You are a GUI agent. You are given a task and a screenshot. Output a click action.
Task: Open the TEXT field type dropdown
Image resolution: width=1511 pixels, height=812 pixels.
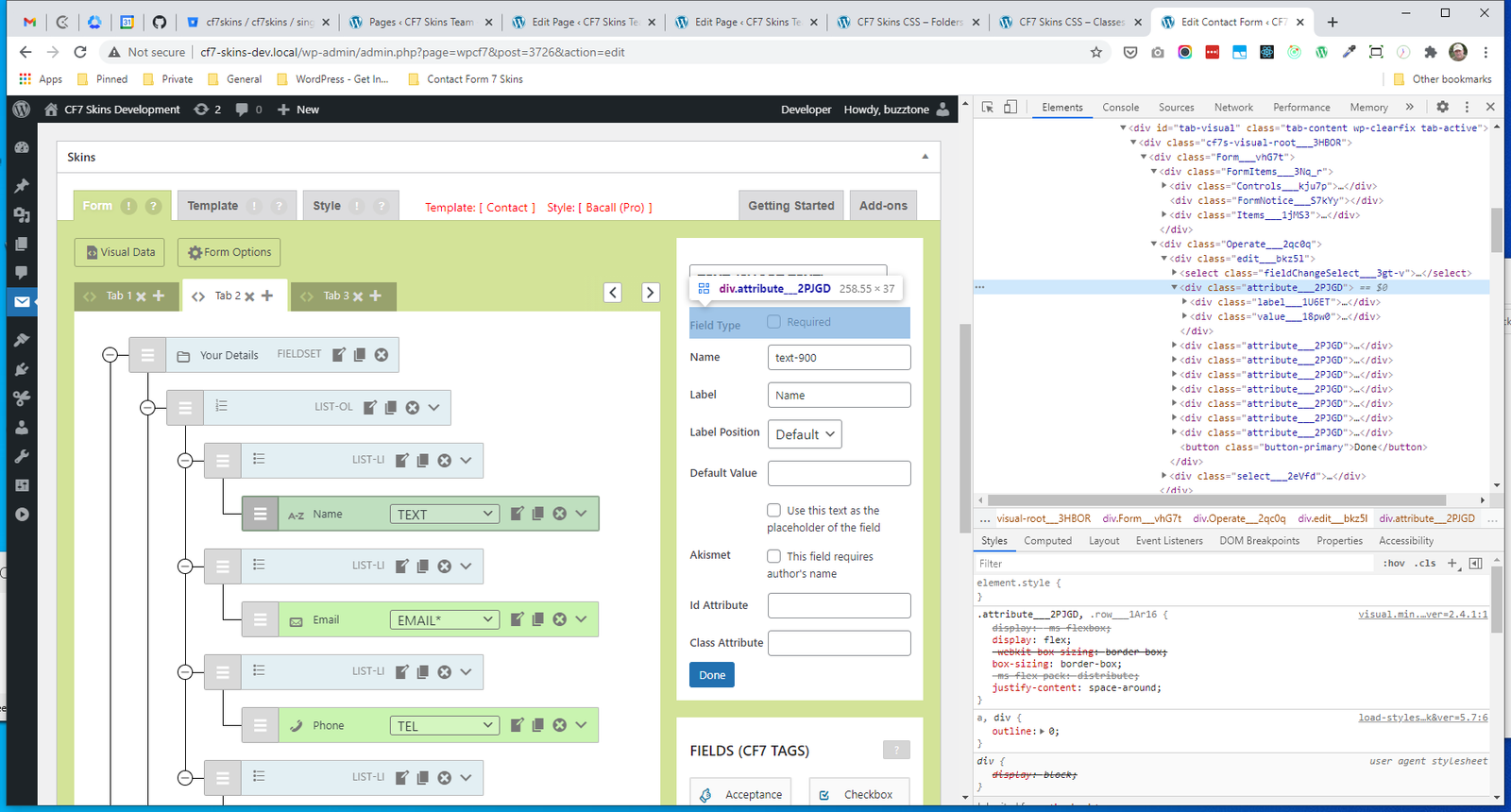click(x=445, y=514)
